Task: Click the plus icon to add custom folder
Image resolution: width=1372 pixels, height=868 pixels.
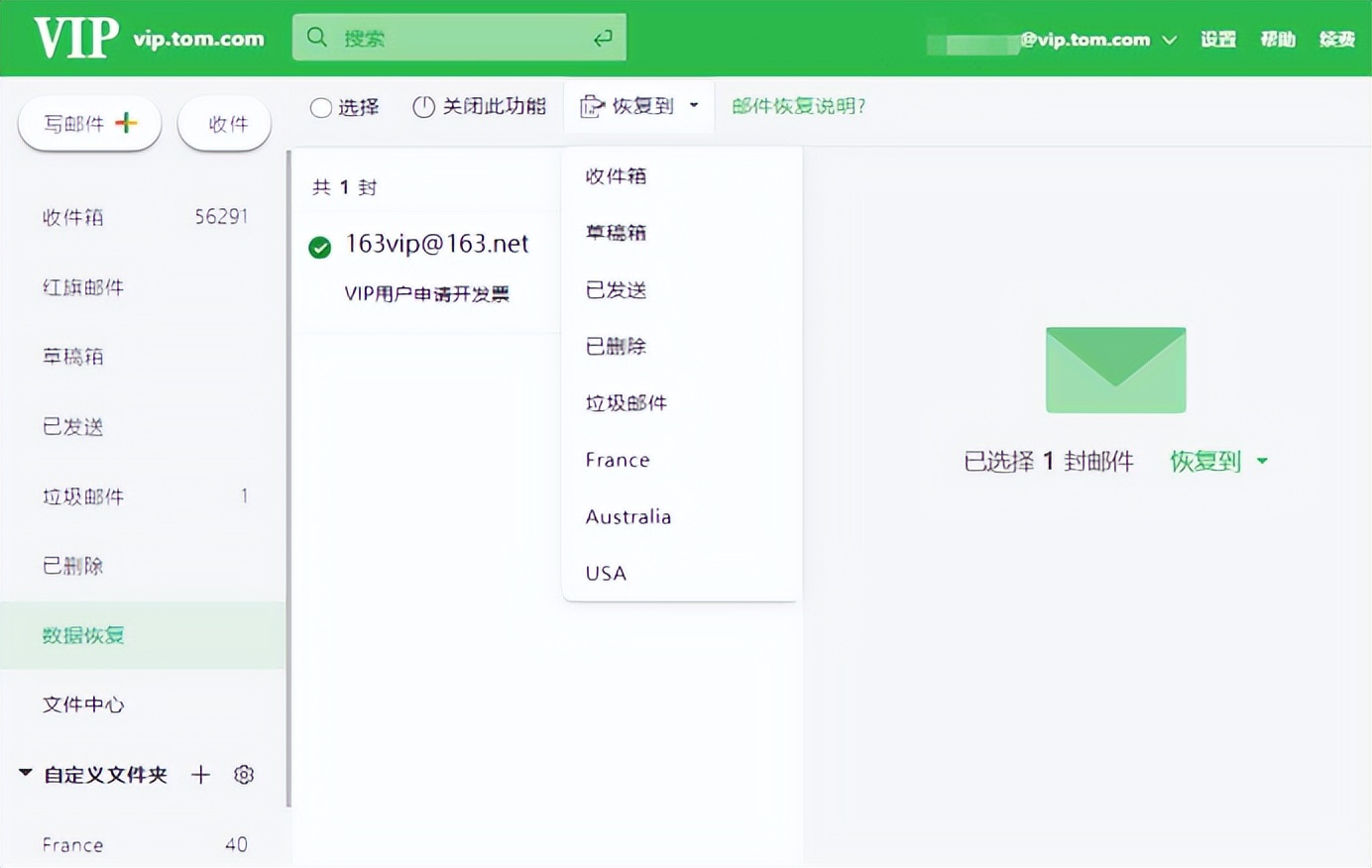Action: 200,775
